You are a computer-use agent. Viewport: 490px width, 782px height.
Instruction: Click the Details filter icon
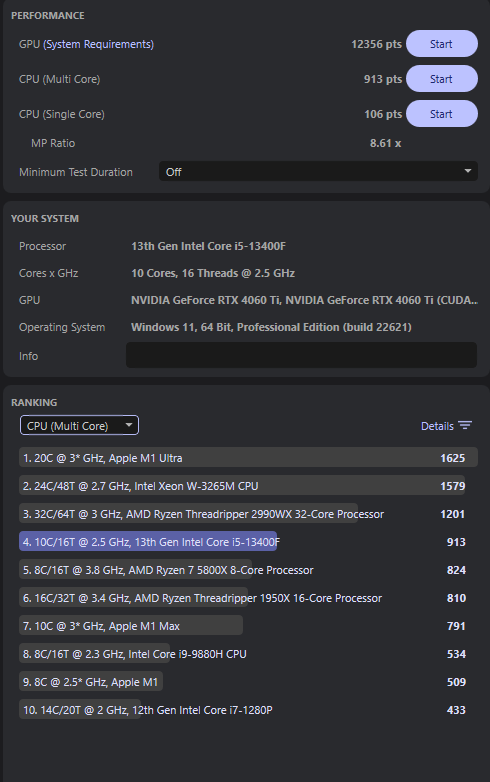tap(465, 425)
